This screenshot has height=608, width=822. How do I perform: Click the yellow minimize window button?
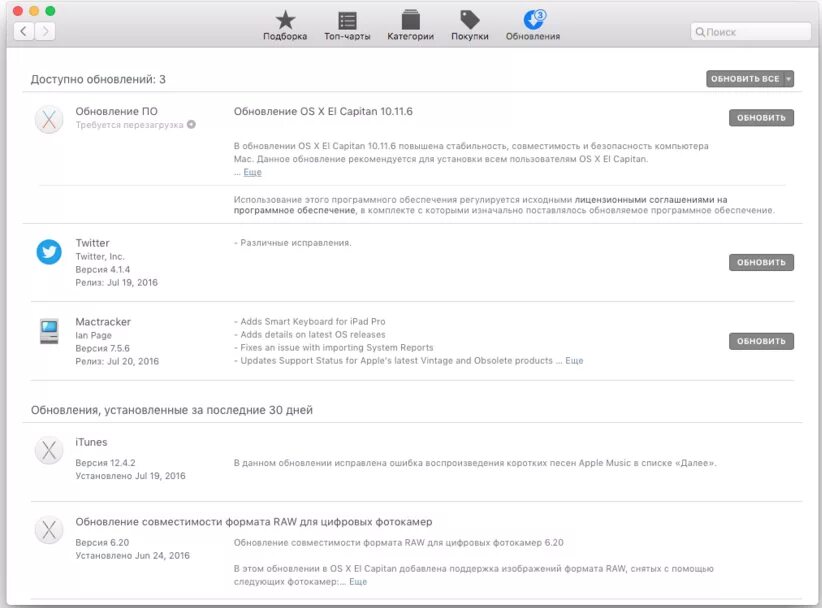pyautogui.click(x=34, y=11)
